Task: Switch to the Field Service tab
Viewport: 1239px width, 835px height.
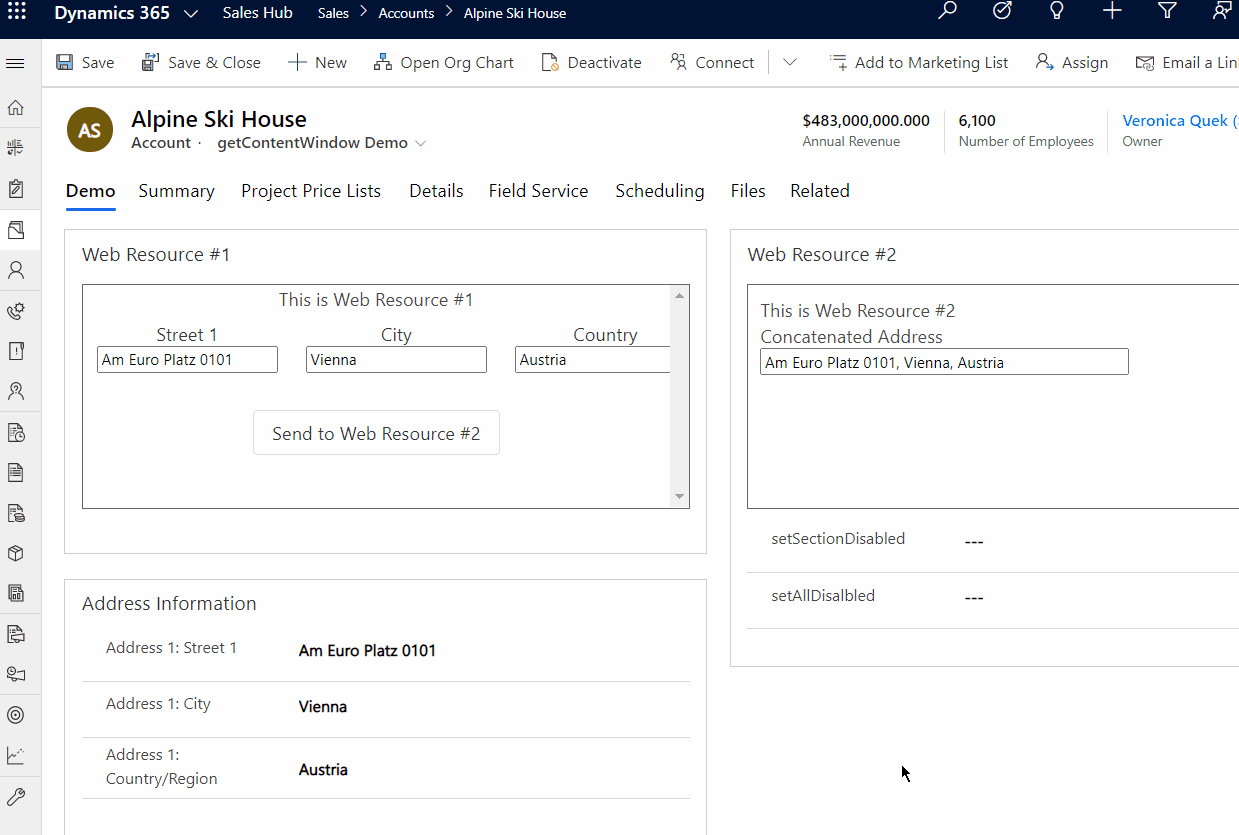Action: click(x=538, y=190)
